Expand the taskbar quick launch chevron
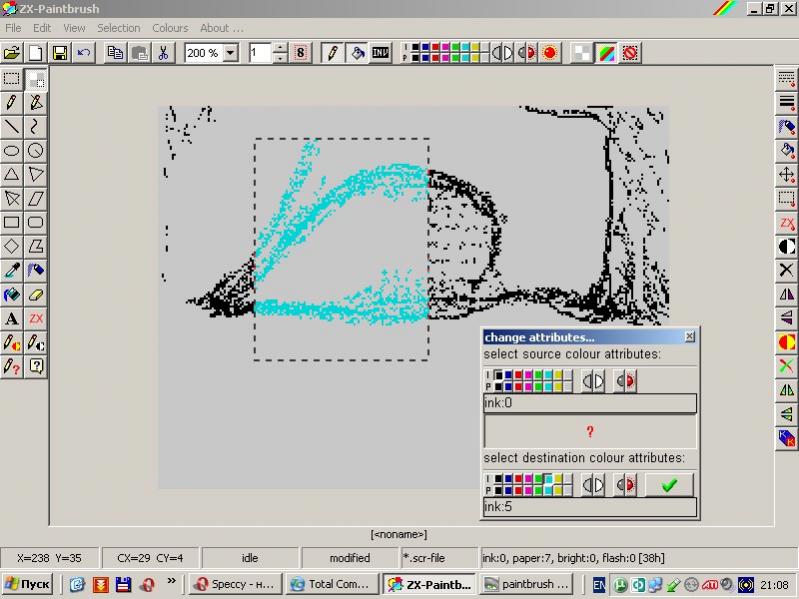The width and height of the screenshot is (799, 599). (x=171, y=582)
